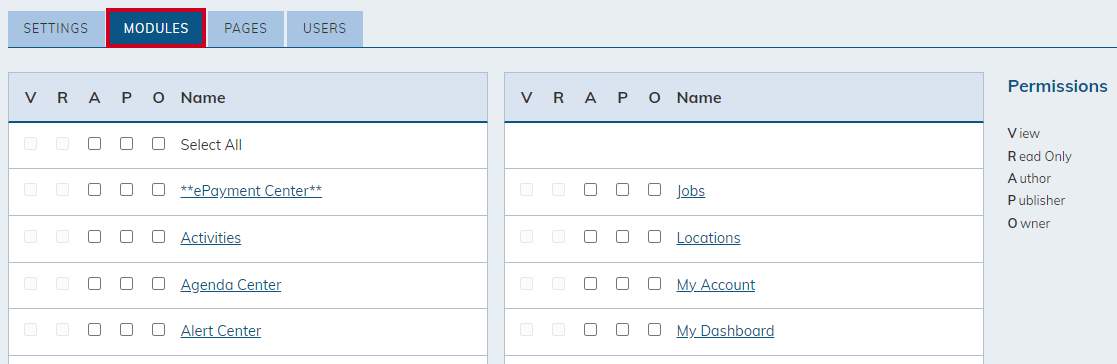The width and height of the screenshot is (1117, 364).
Task: Check Author box for Jobs
Action: [590, 190]
